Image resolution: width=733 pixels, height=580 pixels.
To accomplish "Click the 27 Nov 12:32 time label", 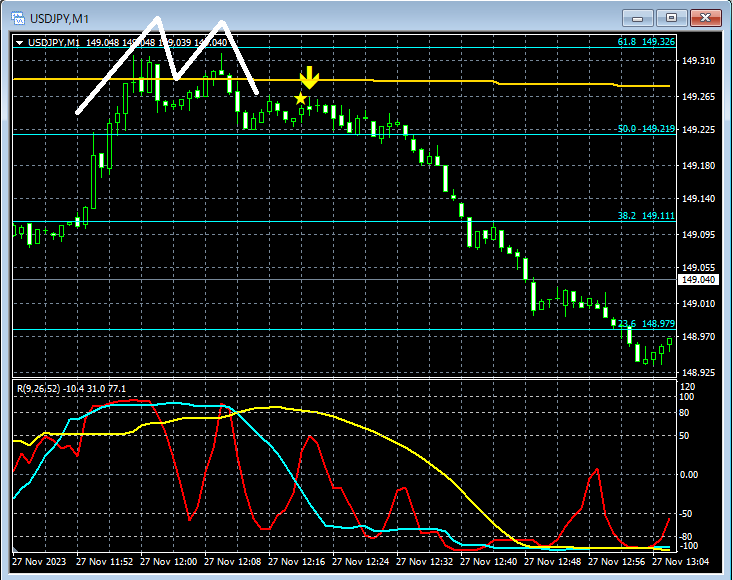I will tap(424, 561).
